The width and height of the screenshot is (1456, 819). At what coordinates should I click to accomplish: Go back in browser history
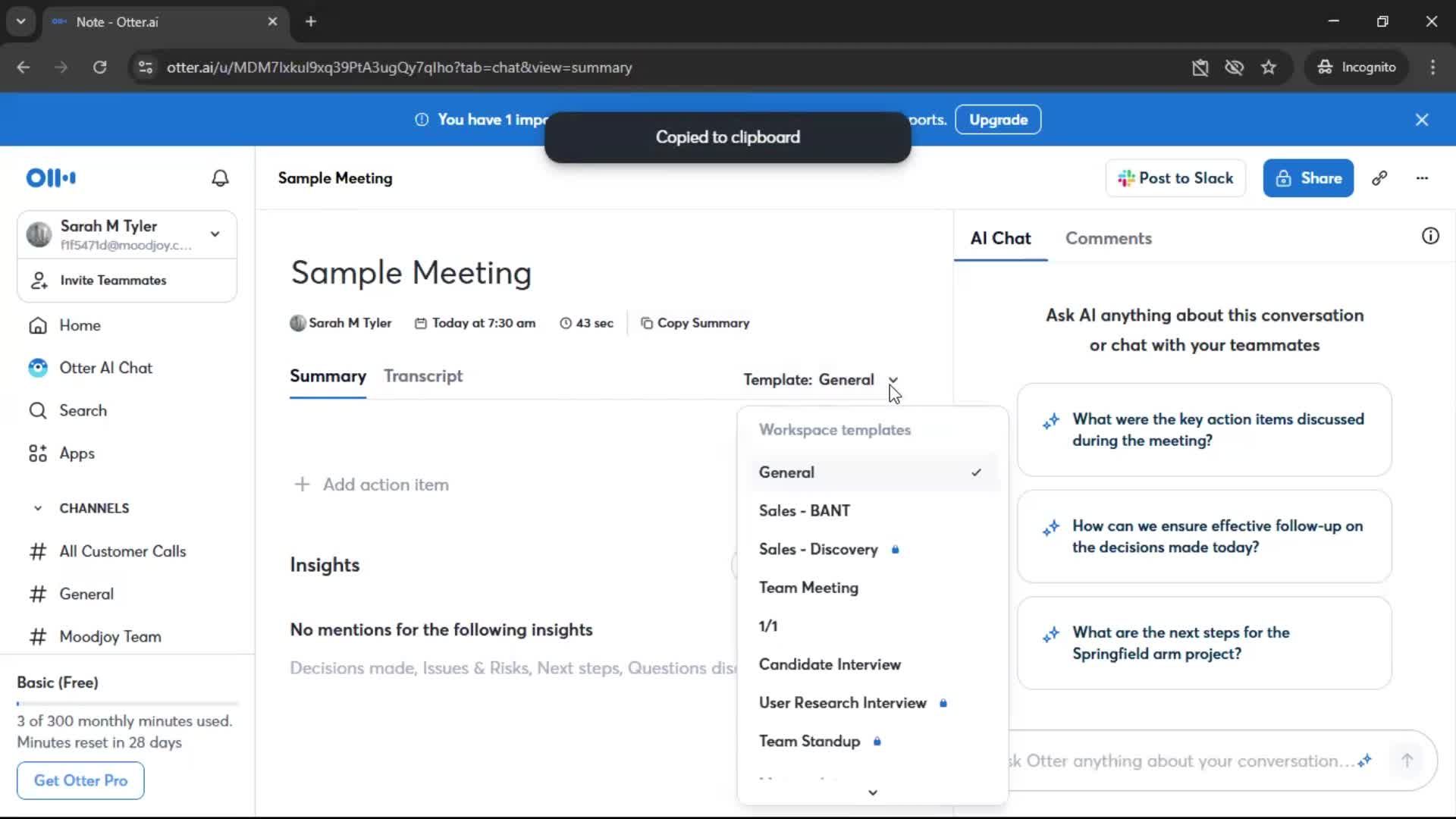pyautogui.click(x=24, y=67)
